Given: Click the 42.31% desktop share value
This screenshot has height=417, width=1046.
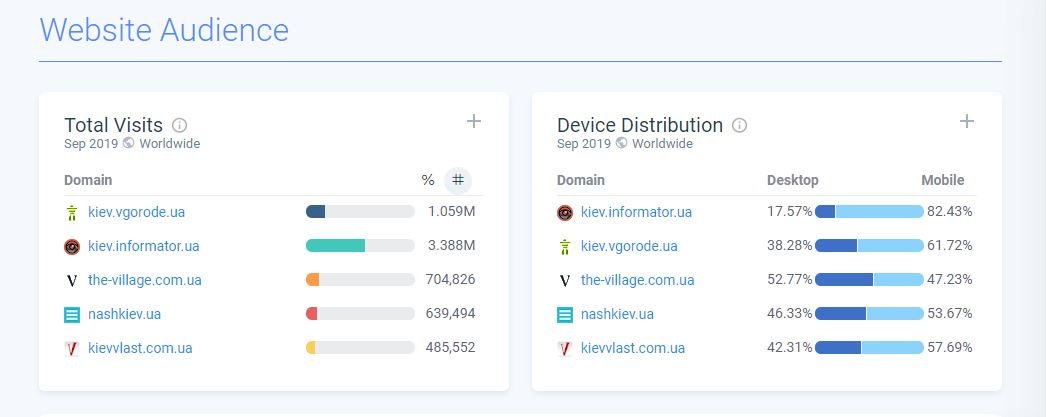Looking at the screenshot, I should pos(790,348).
